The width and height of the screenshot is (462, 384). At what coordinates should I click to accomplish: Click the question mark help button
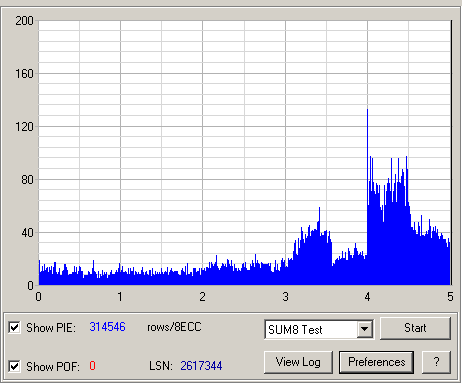coord(436,362)
